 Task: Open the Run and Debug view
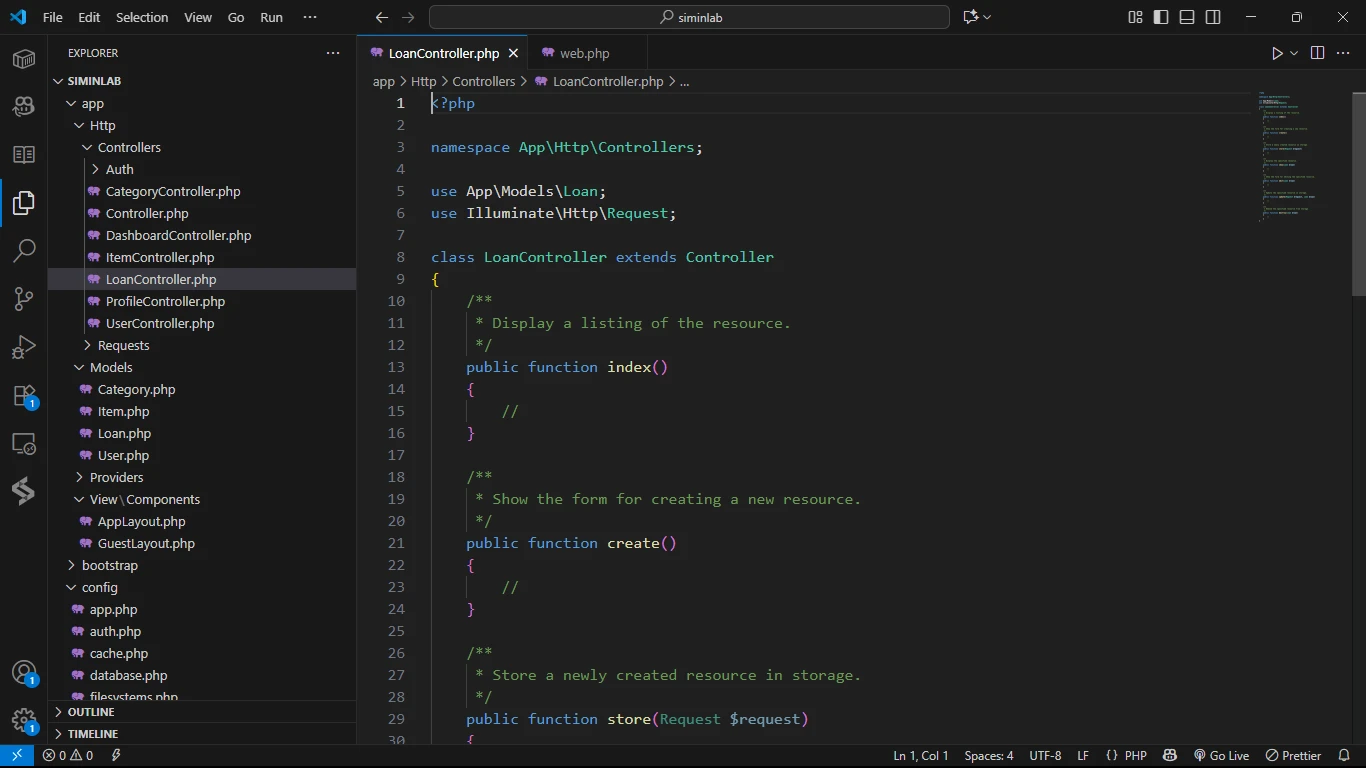(24, 347)
